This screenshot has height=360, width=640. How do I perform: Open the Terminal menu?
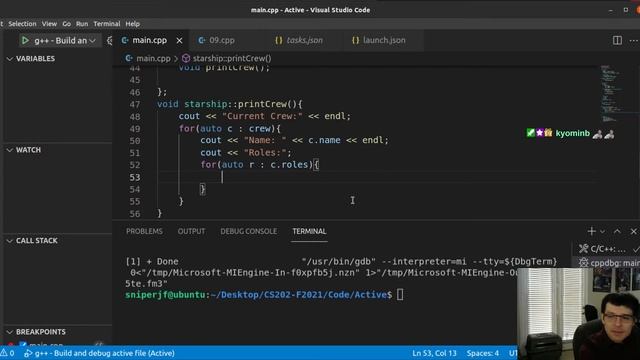(107, 24)
